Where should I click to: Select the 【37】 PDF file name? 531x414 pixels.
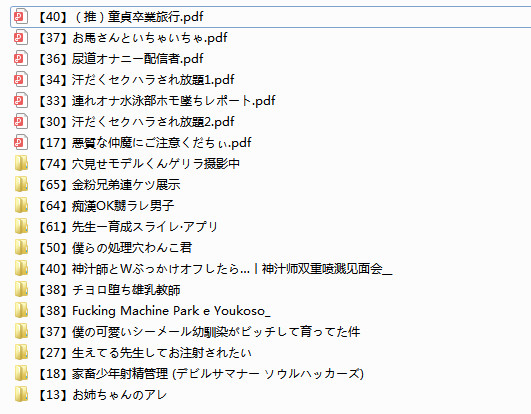[132, 38]
